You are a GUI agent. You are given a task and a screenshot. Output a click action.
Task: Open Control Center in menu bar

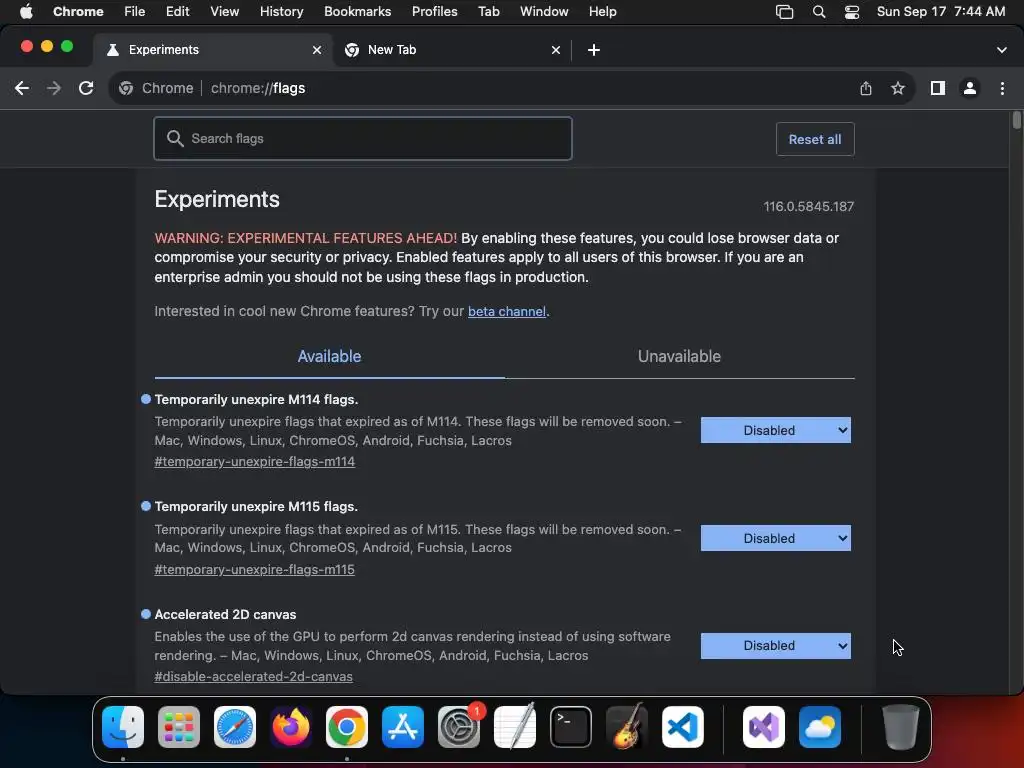[852, 12]
